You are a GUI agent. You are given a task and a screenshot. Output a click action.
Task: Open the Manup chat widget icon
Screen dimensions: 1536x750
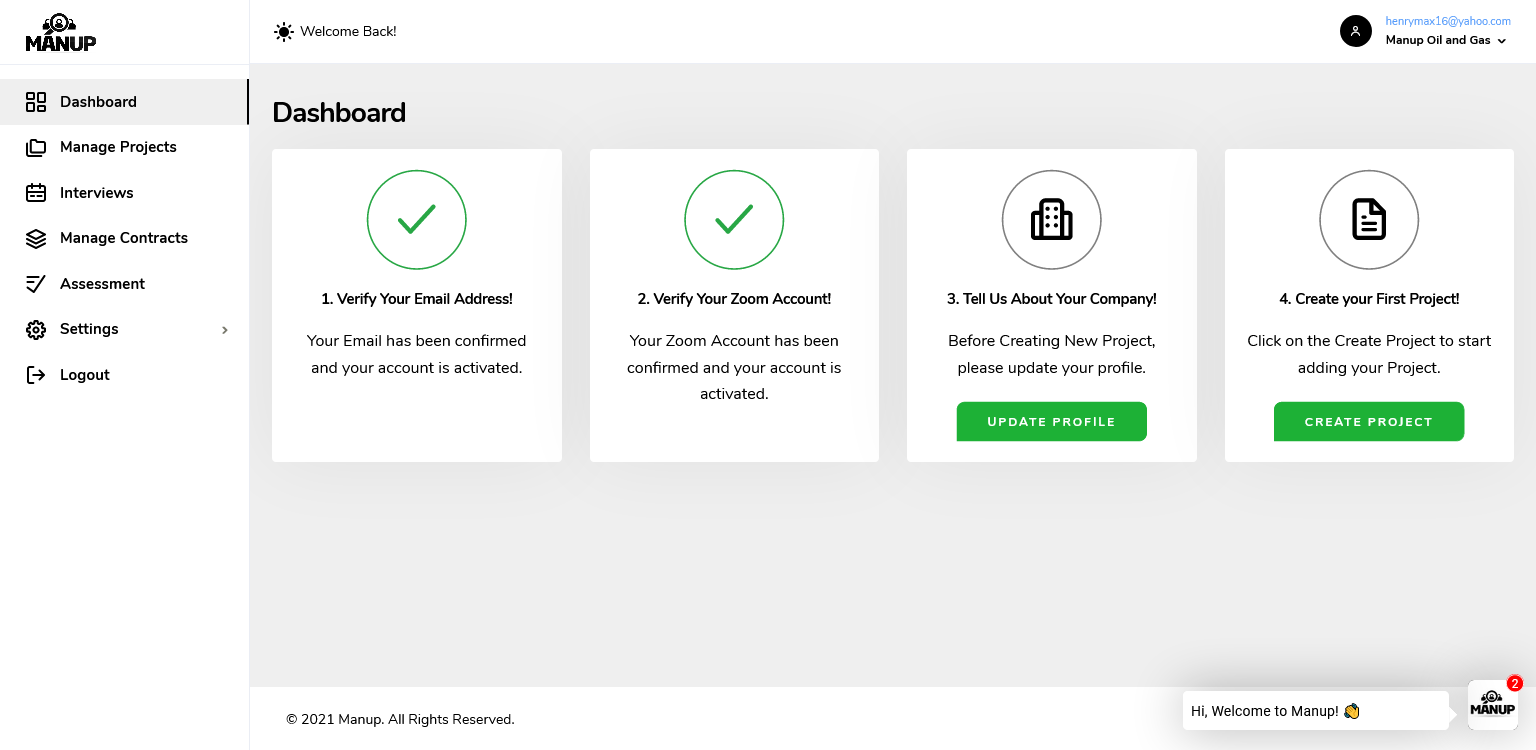pyautogui.click(x=1492, y=705)
